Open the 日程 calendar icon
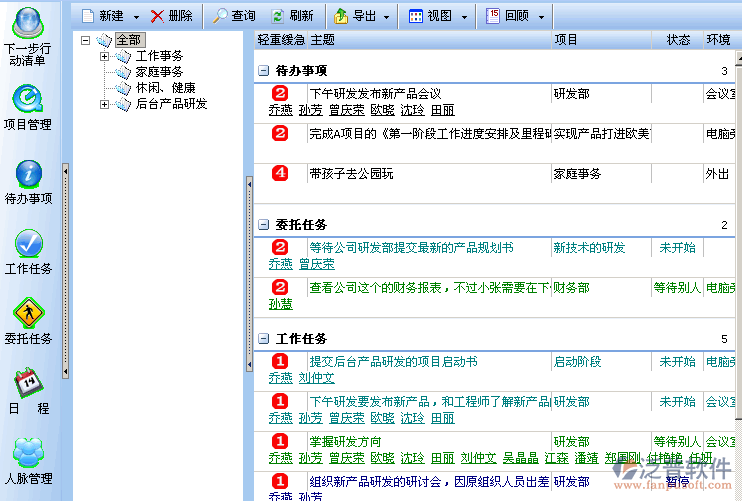 29,382
